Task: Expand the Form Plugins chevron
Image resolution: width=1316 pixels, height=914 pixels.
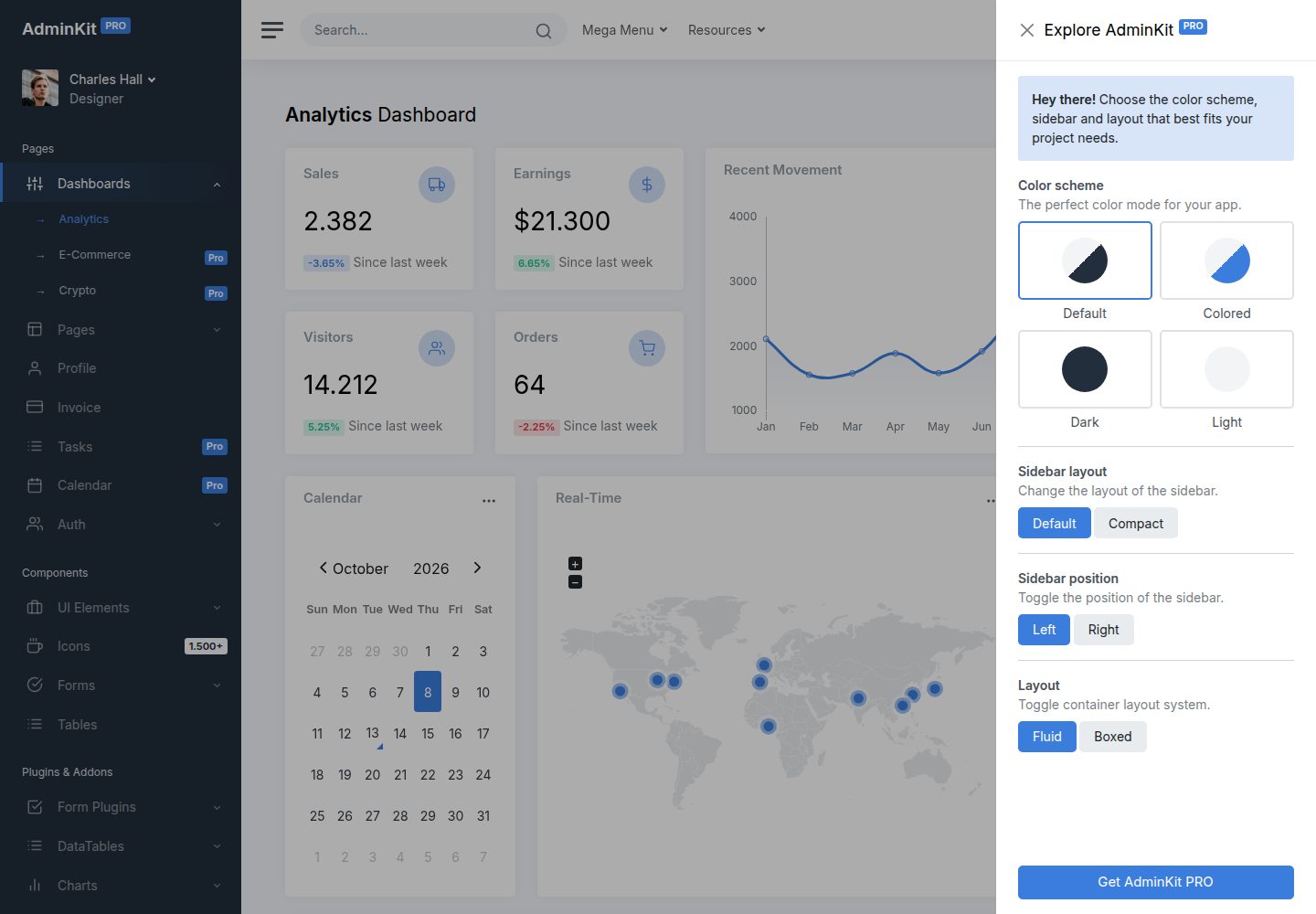Action: tap(217, 808)
